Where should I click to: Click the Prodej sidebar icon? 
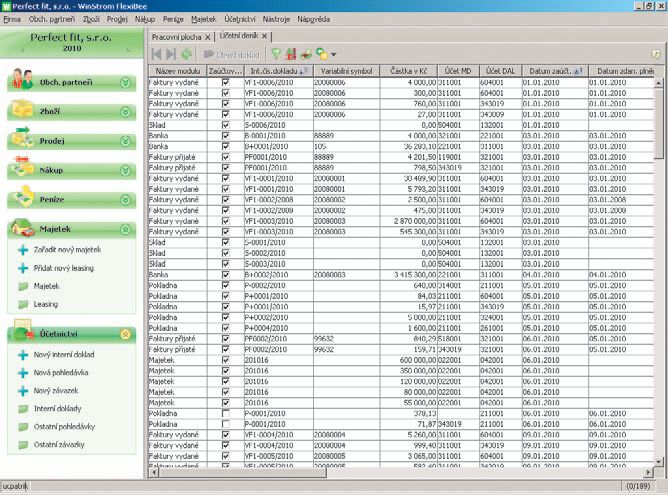pos(23,137)
